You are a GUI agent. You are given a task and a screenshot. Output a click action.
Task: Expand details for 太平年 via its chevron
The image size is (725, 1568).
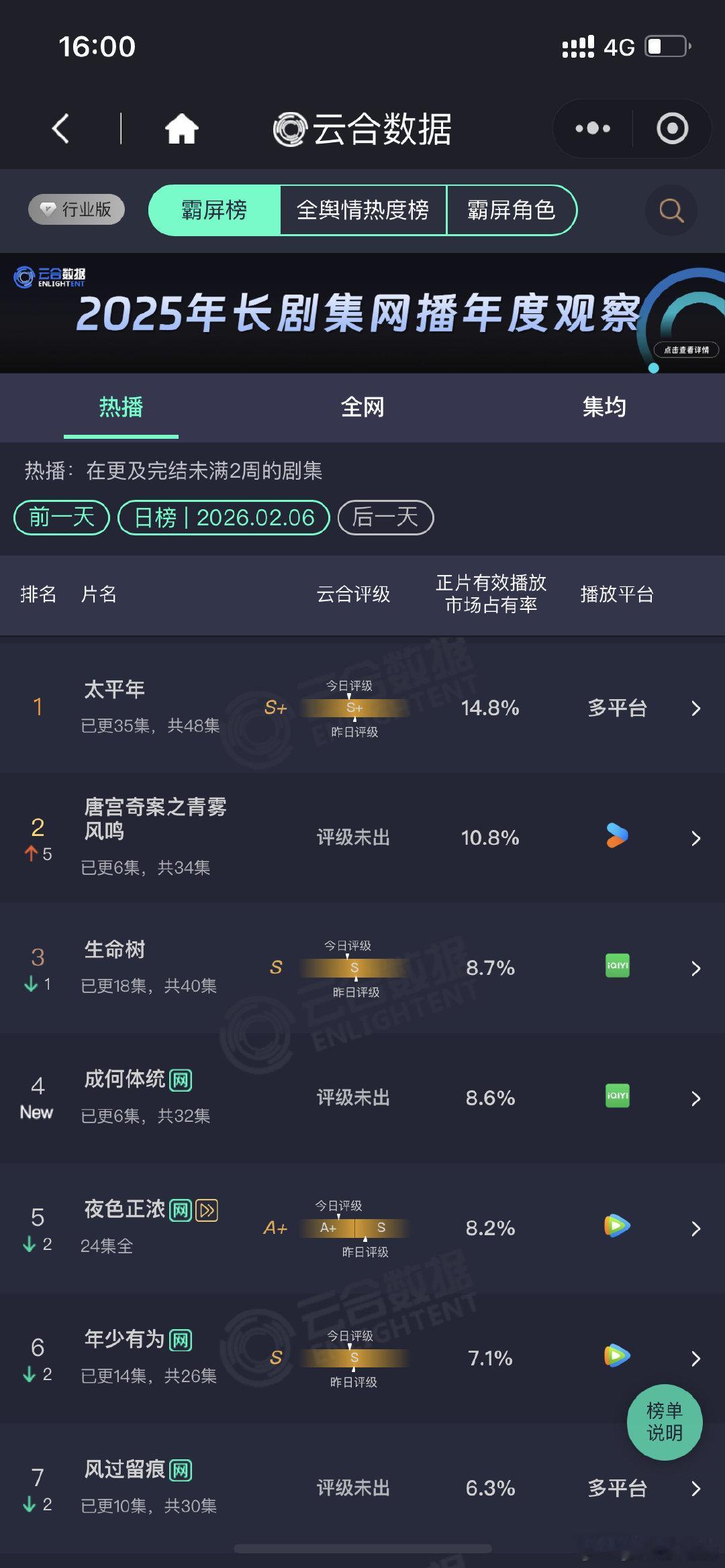696,709
